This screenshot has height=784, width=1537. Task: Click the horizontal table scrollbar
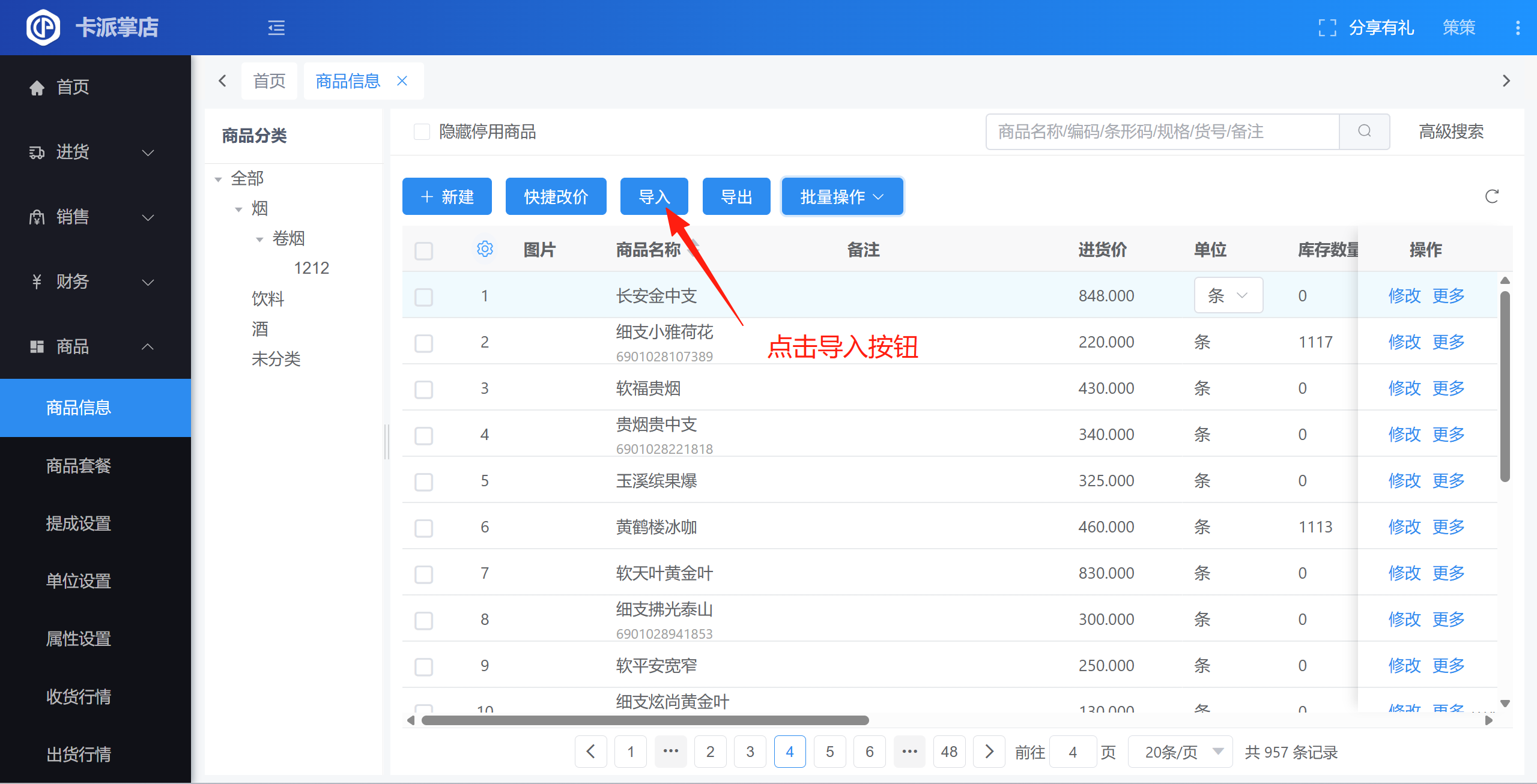point(644,720)
